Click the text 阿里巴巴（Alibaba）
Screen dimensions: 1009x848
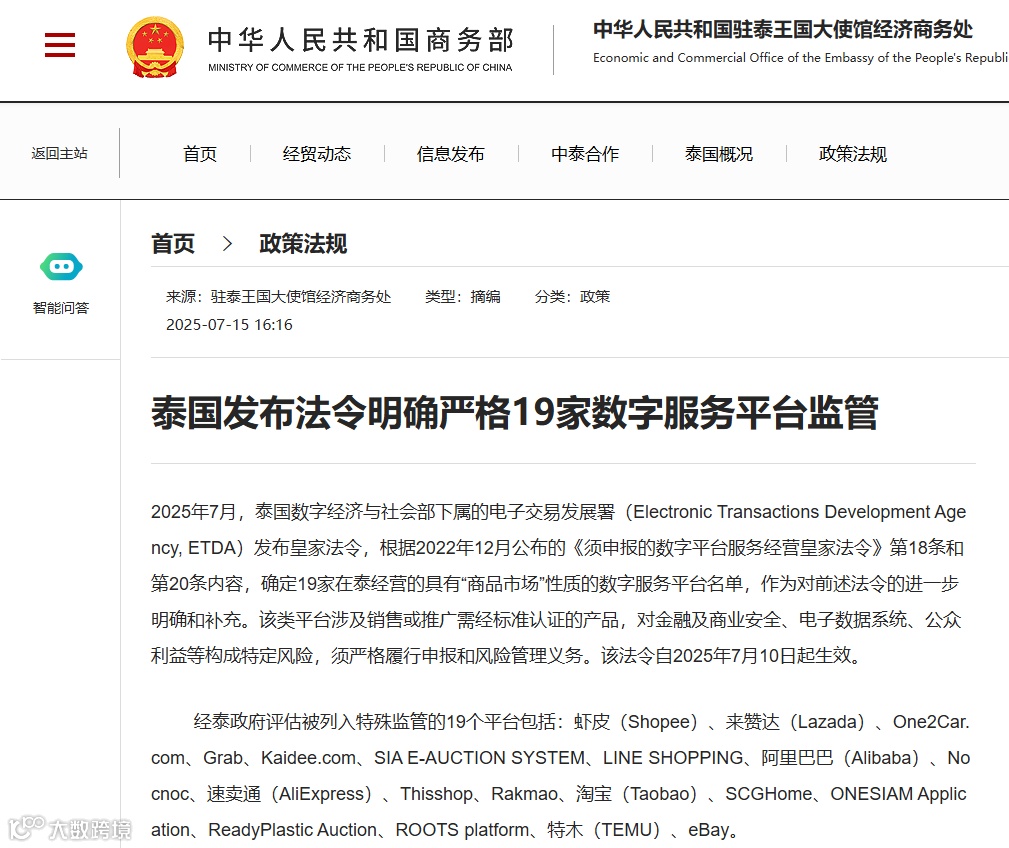tap(840, 758)
